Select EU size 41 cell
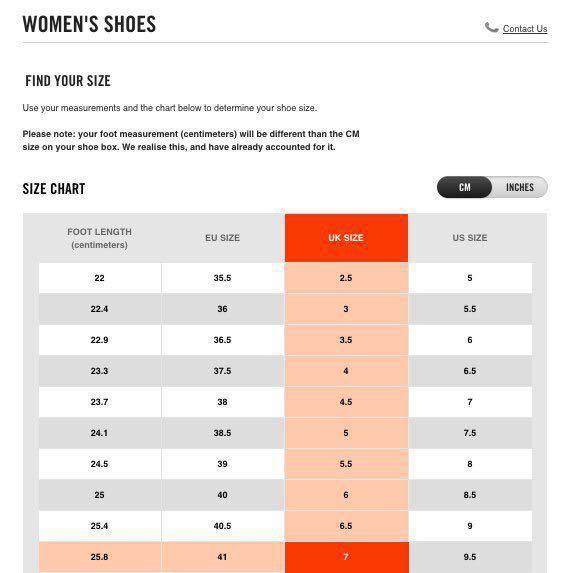The image size is (574, 573). 222,557
